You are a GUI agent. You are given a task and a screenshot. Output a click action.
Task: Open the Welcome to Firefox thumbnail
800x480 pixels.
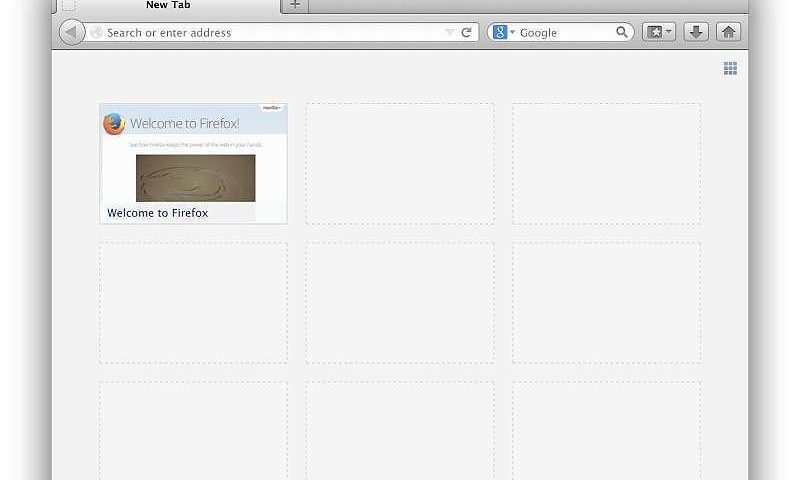click(x=193, y=163)
